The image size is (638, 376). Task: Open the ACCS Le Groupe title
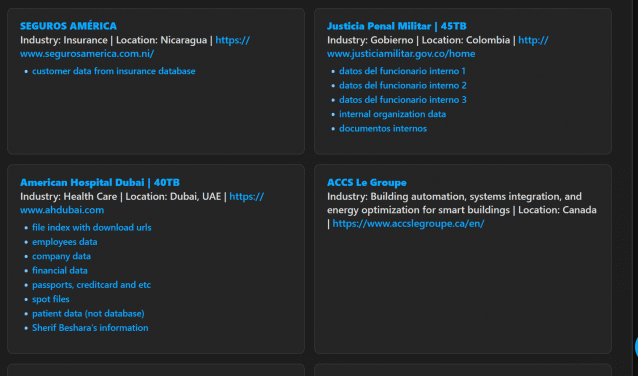coord(367,182)
